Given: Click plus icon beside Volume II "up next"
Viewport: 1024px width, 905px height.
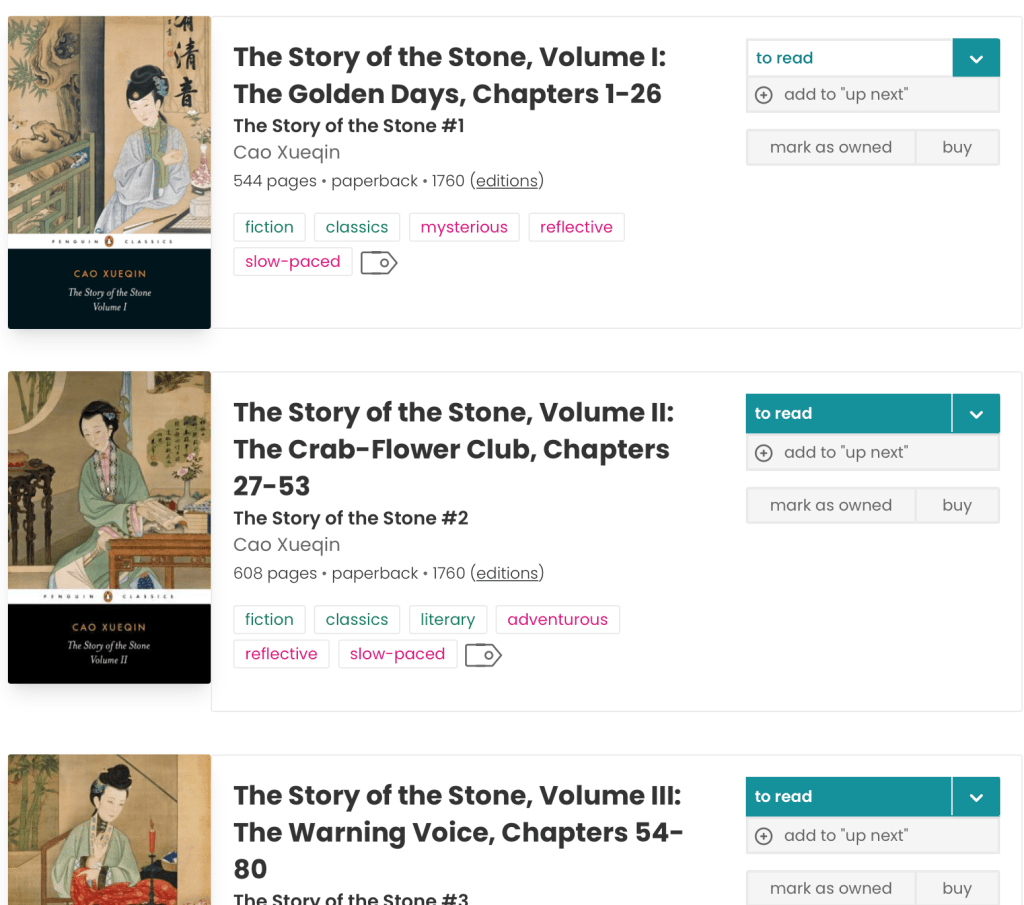Looking at the screenshot, I should pos(764,453).
